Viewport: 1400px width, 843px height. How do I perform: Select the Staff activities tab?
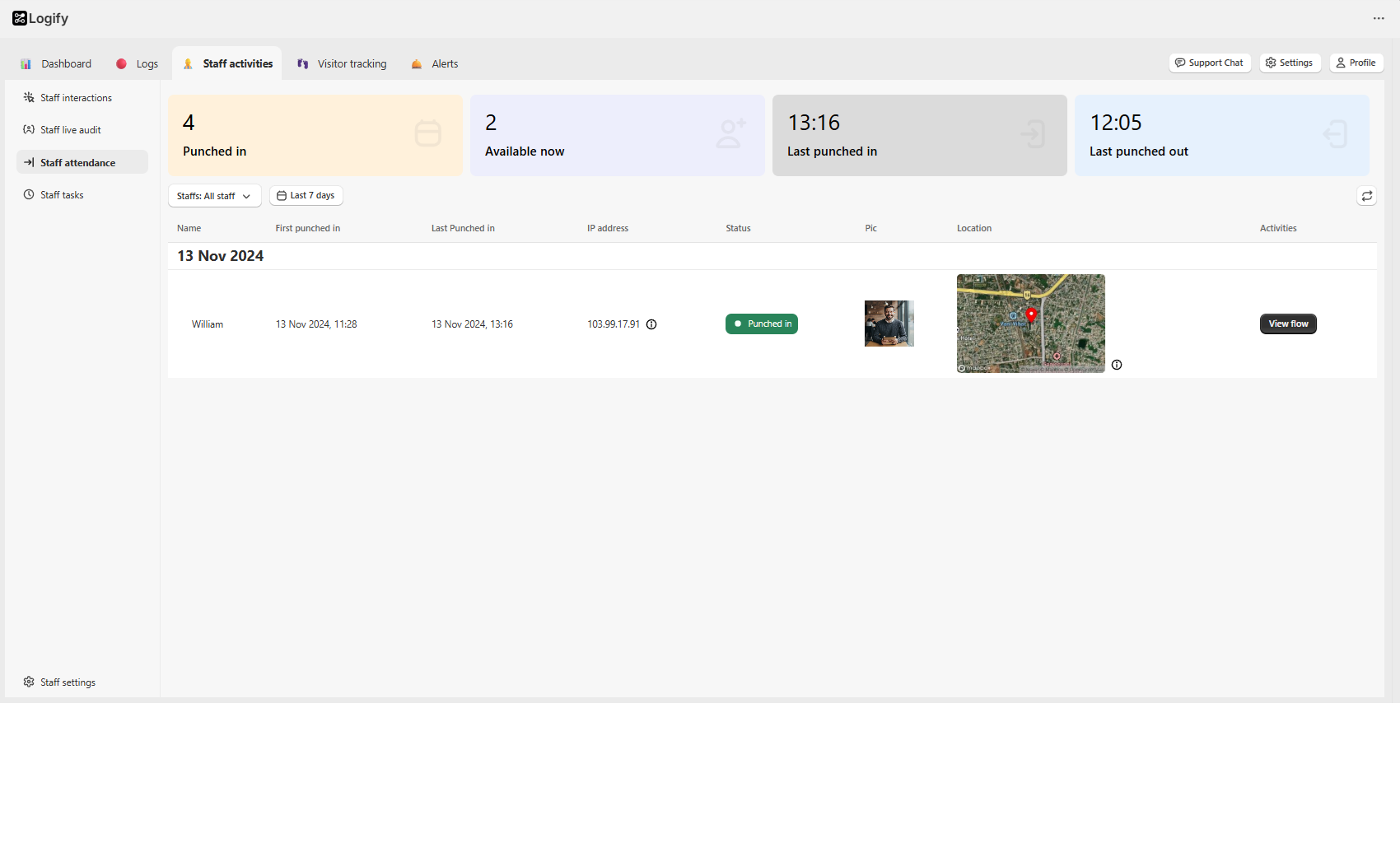coord(227,63)
